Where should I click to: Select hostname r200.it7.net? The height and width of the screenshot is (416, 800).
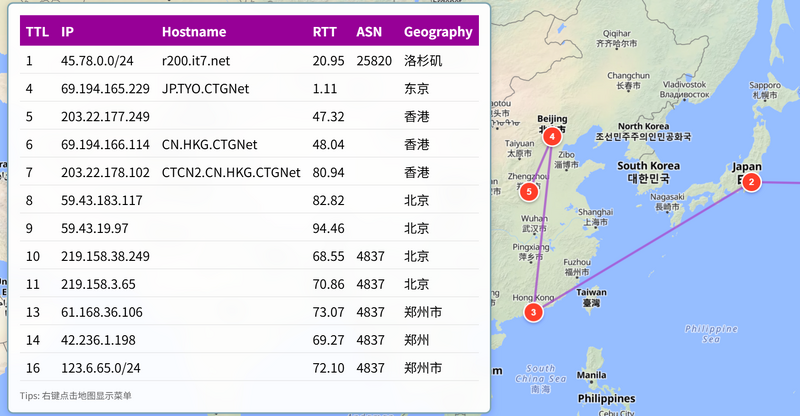196,61
